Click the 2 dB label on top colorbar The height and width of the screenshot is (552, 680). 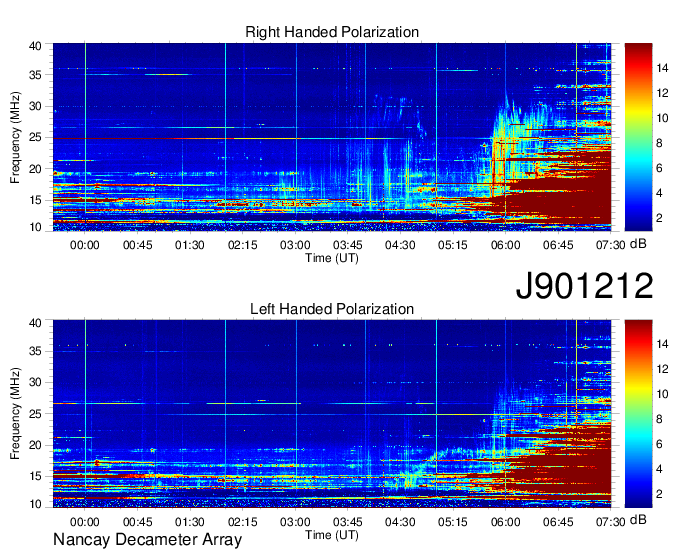pyautogui.click(x=659, y=218)
